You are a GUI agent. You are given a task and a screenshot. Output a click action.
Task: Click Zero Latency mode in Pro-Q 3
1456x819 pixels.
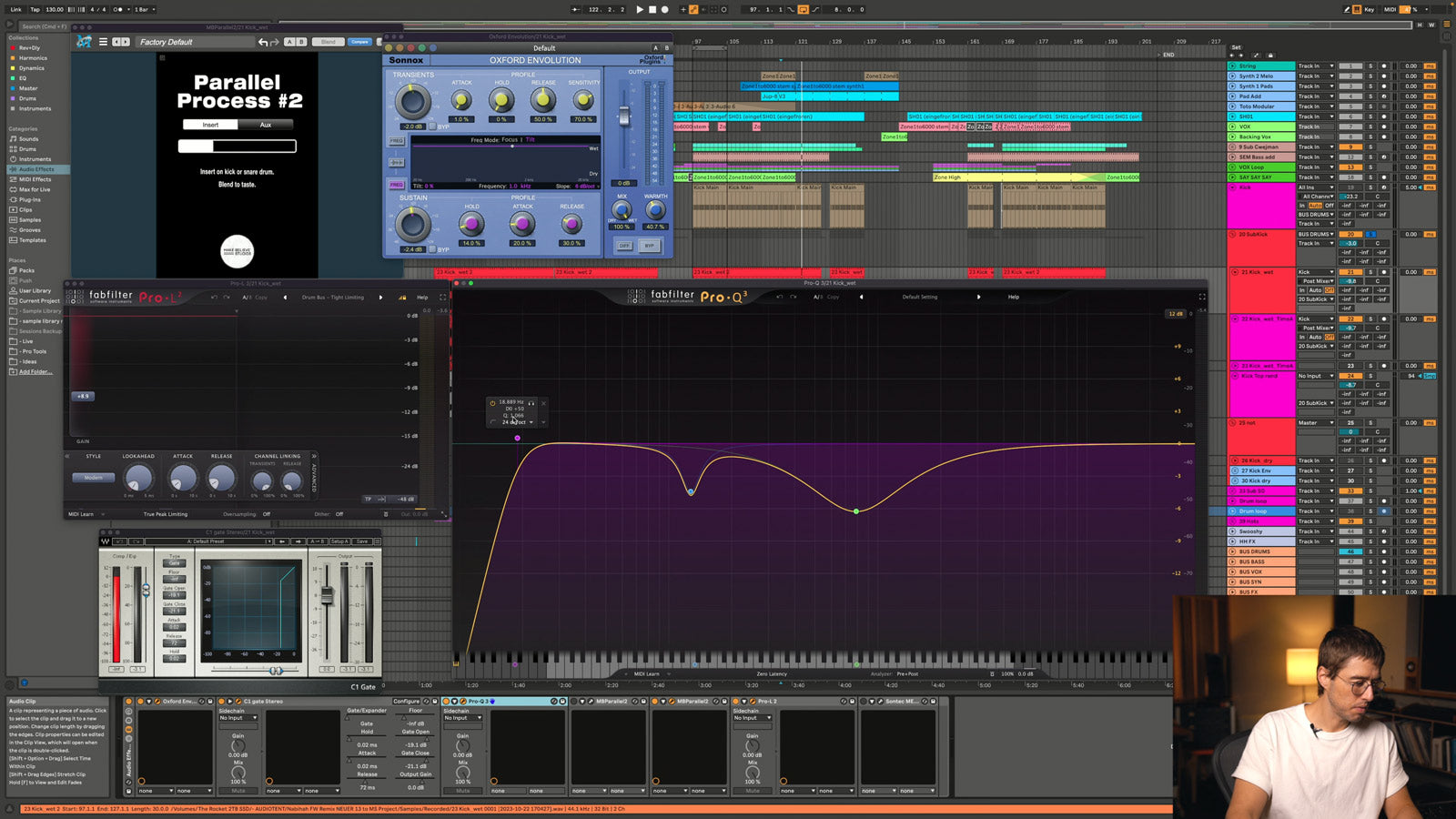coord(772,673)
